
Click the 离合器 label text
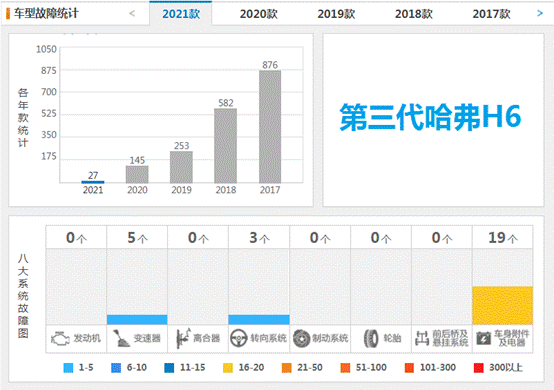[207, 338]
